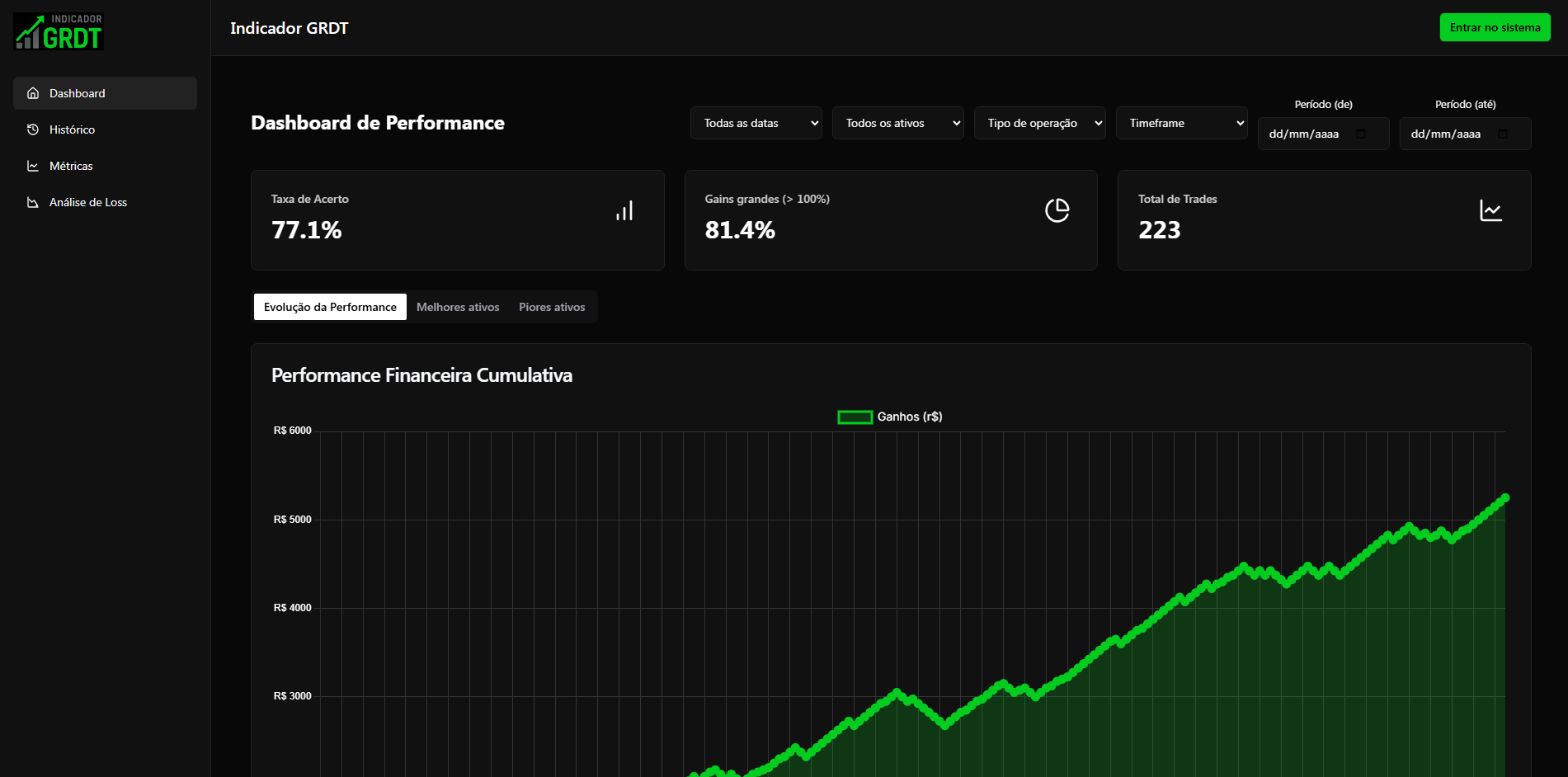The image size is (1568, 777).
Task: Switch to the Piores ativos tab
Action: pos(552,307)
